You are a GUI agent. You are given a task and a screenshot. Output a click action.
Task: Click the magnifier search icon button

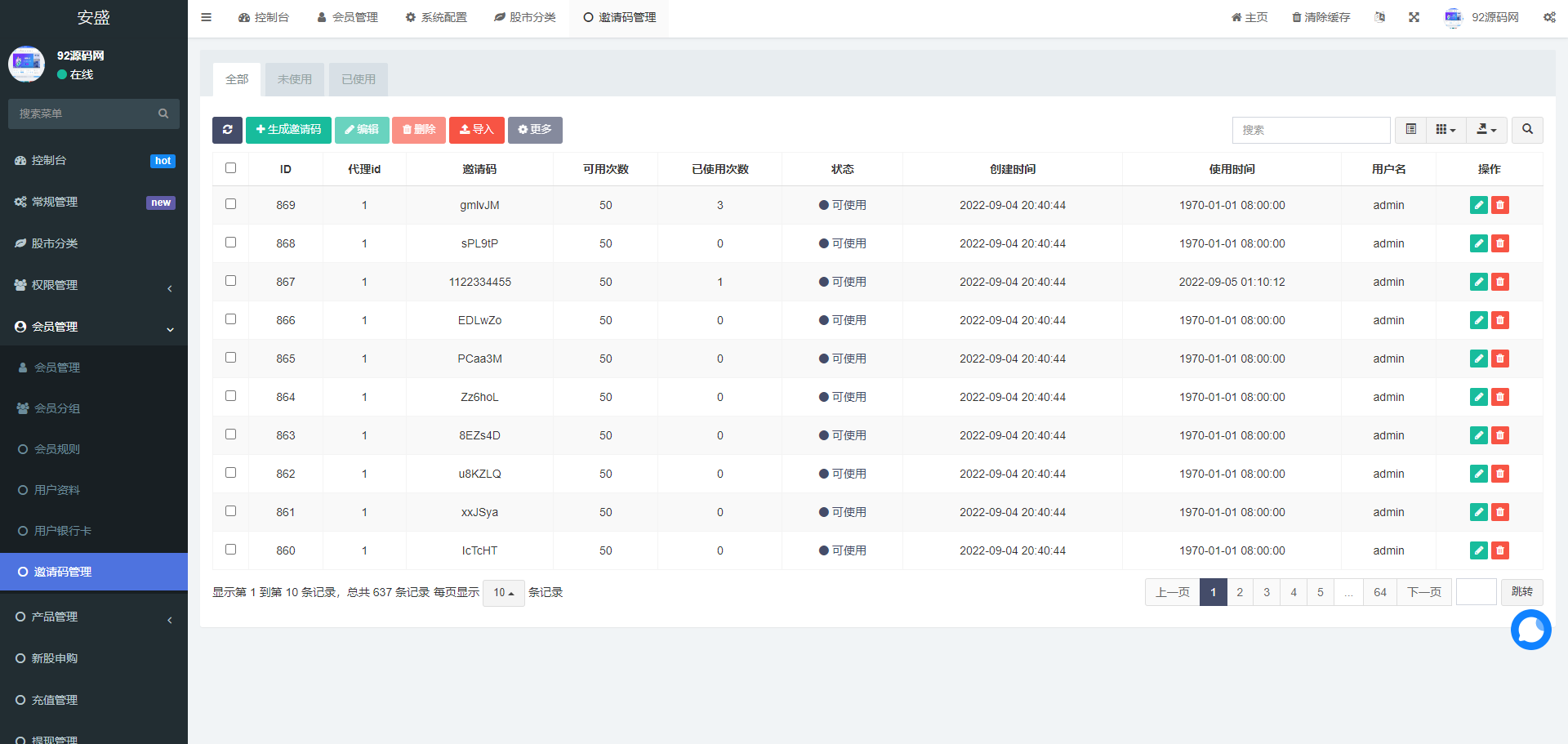click(x=1527, y=130)
